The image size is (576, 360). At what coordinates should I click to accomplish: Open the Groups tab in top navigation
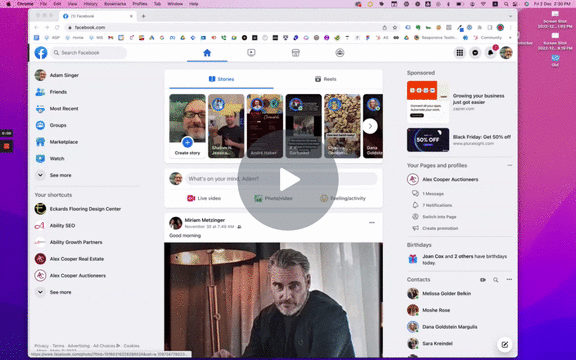[340, 53]
